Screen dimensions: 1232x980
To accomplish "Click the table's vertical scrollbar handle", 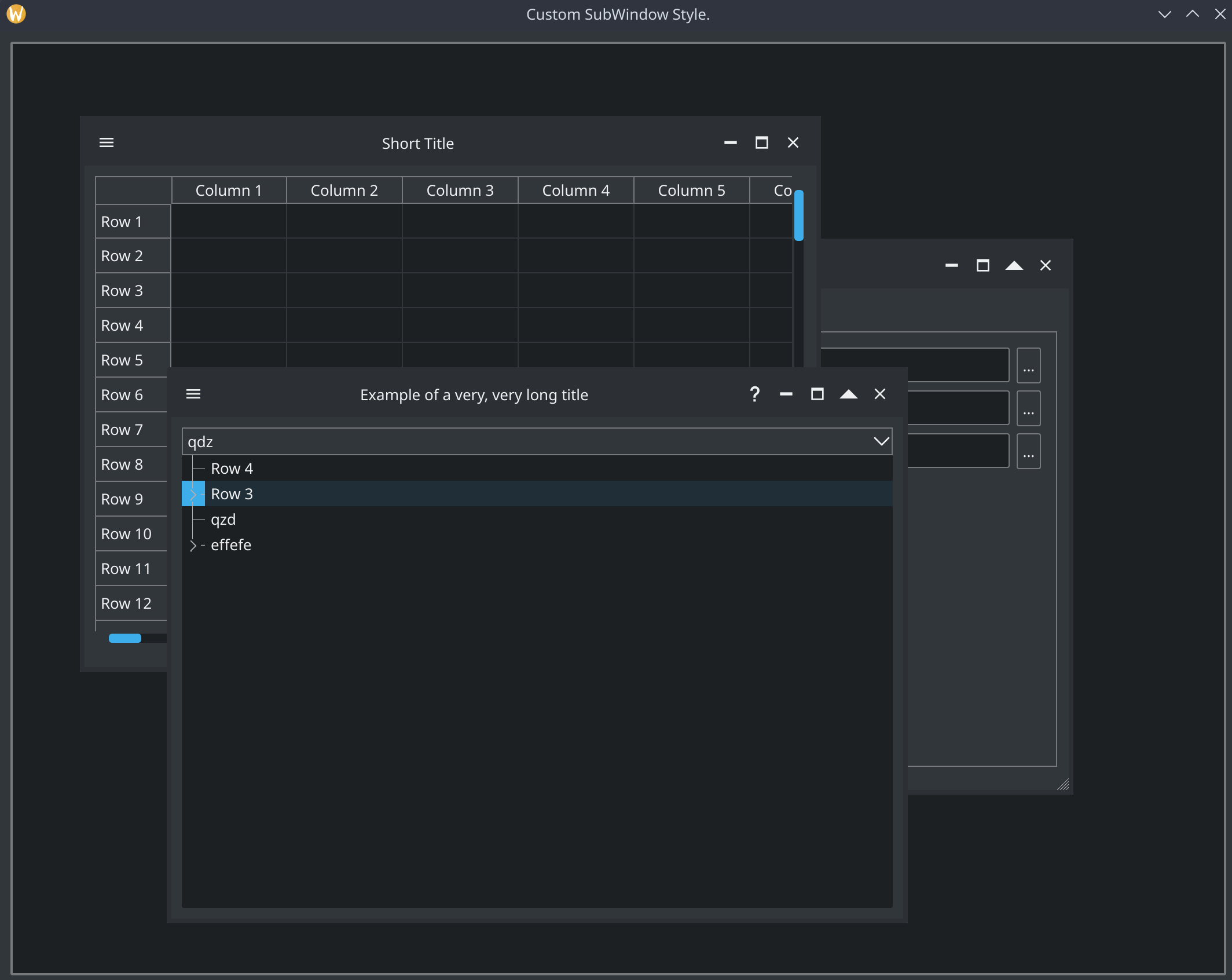I will tap(799, 215).
